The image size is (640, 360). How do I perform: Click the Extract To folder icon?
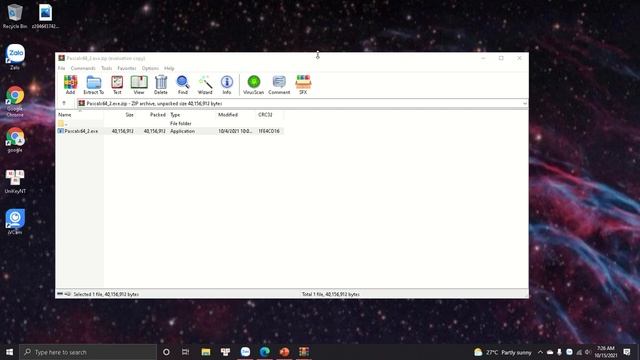coord(93,85)
